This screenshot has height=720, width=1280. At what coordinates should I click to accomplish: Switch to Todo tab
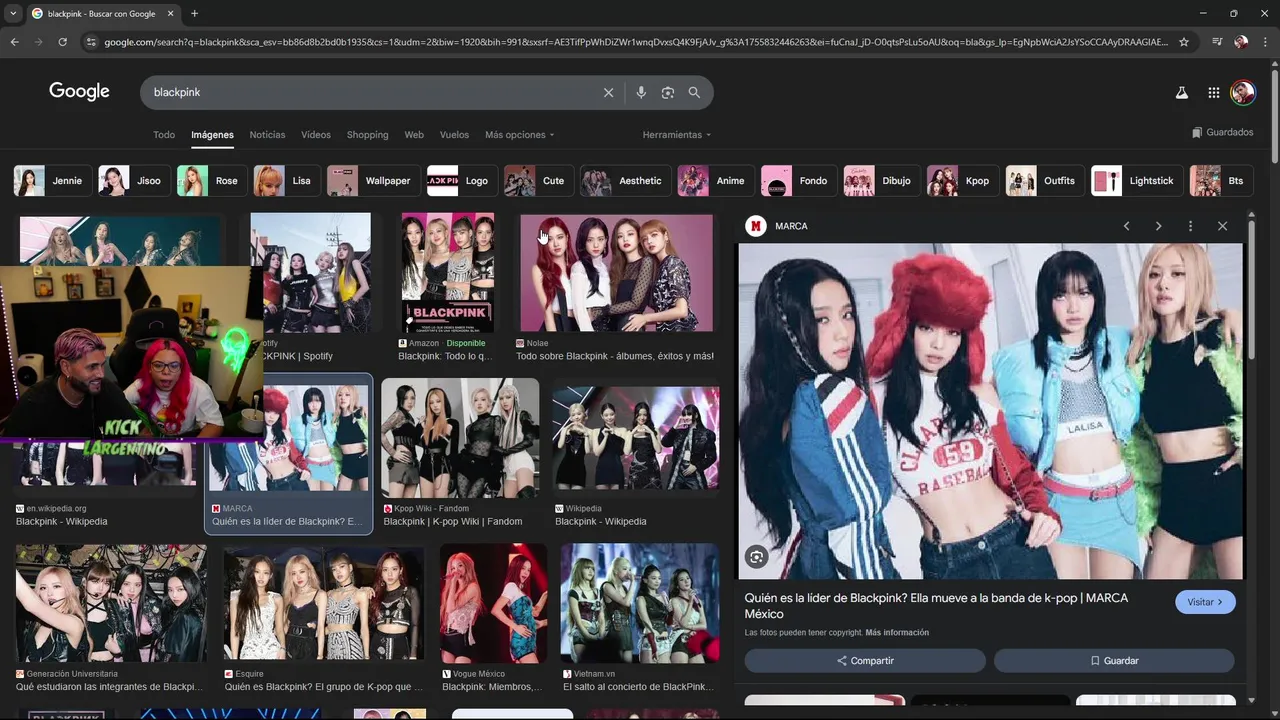[164, 135]
